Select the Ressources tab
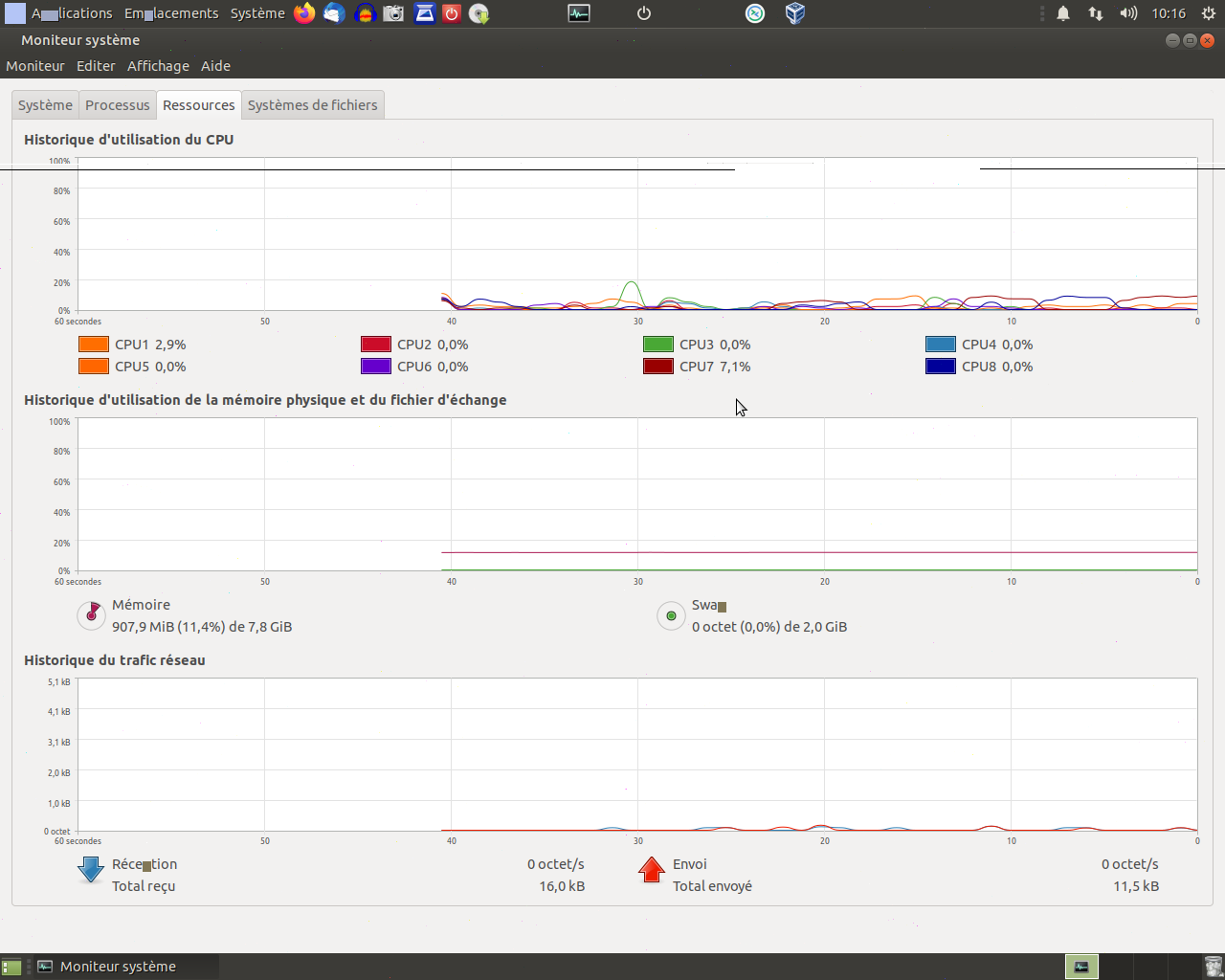Image resolution: width=1225 pixels, height=980 pixels. click(199, 105)
